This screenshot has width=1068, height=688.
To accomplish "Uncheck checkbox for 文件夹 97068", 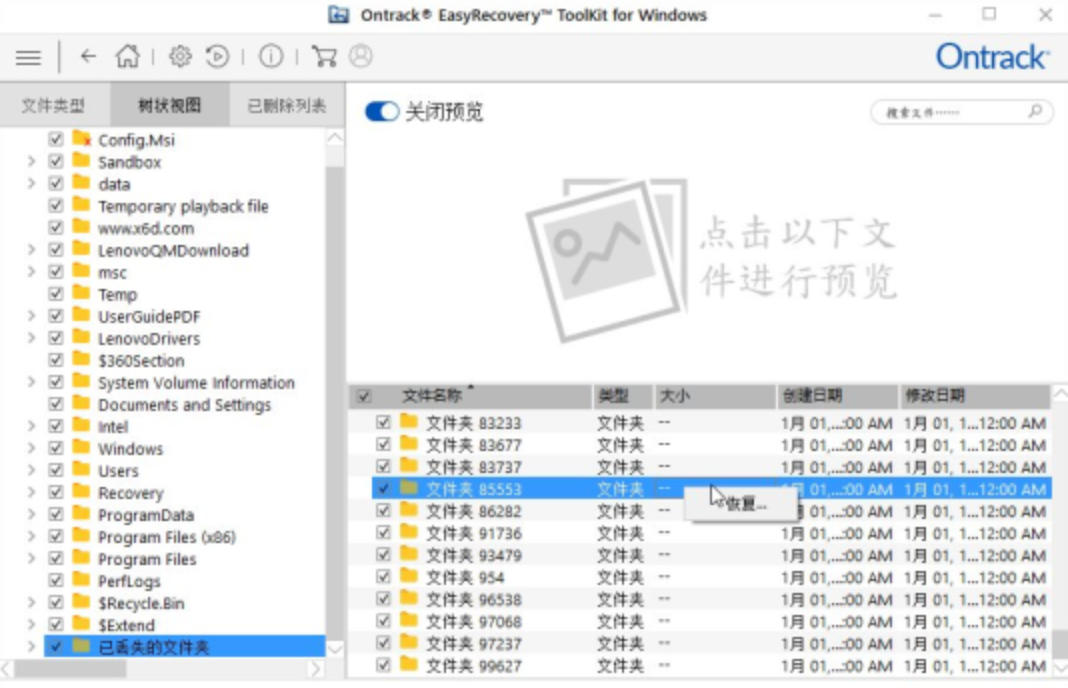I will pyautogui.click(x=383, y=621).
